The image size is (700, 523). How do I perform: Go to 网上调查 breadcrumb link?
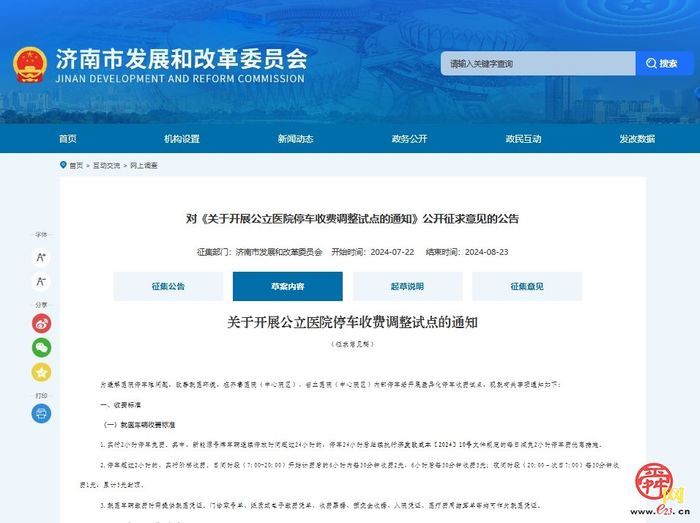(x=144, y=166)
